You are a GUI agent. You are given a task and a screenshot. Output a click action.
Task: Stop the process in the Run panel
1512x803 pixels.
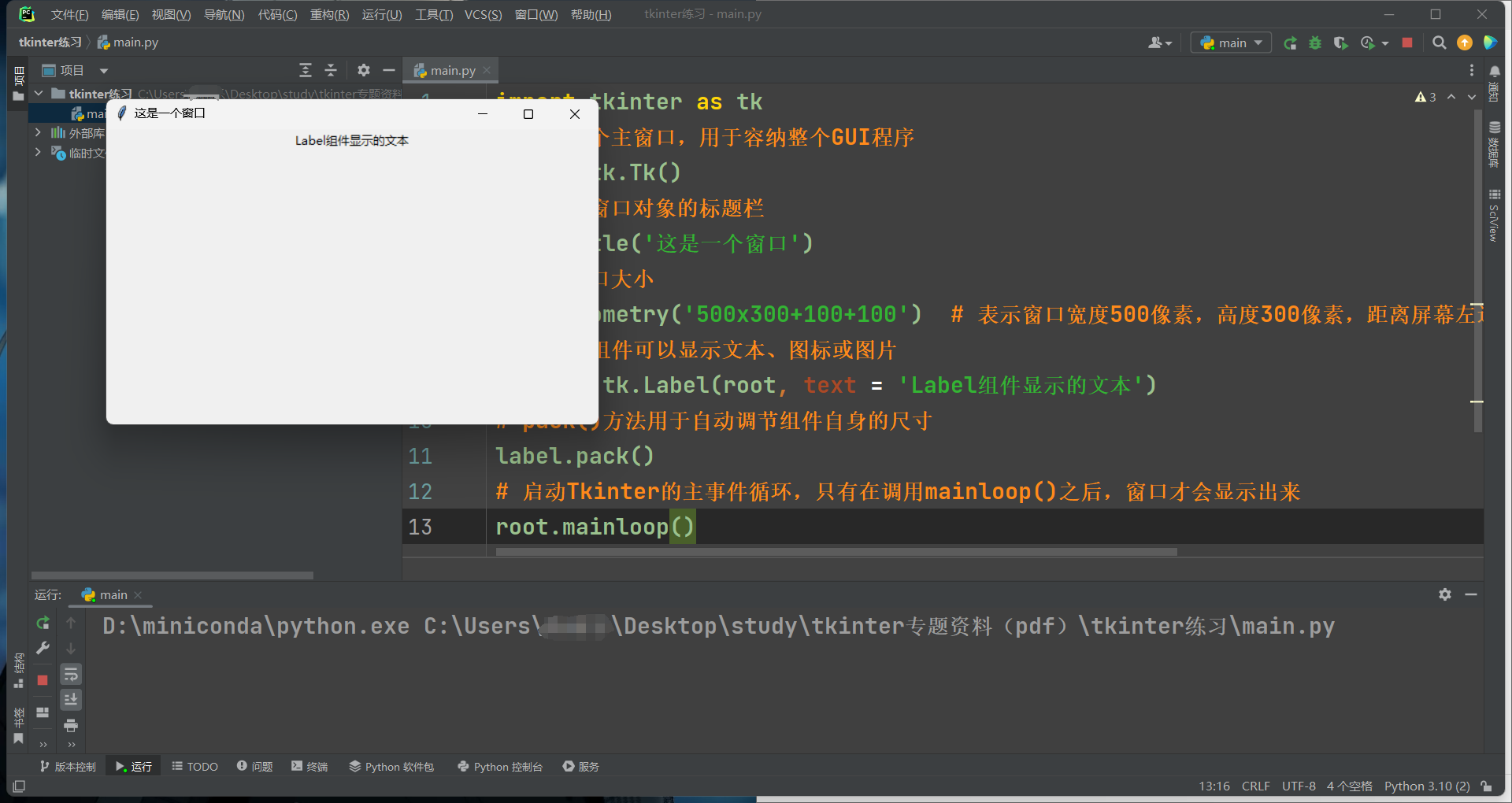click(x=43, y=680)
